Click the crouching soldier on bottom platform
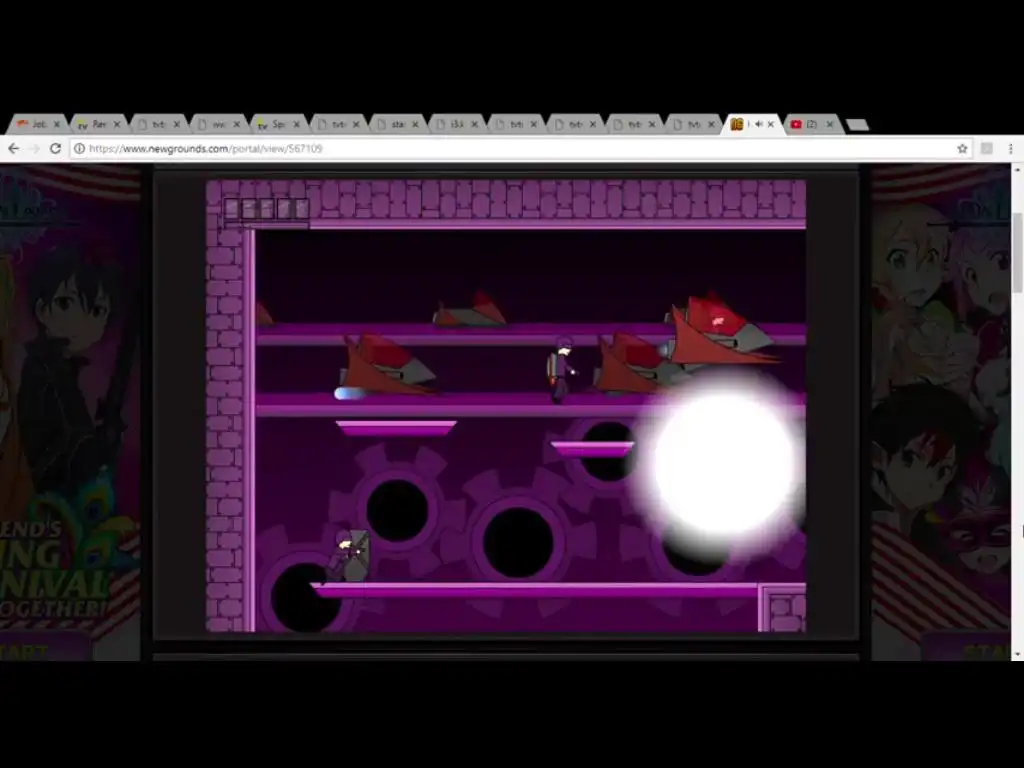The height and width of the screenshot is (768, 1024). pos(350,556)
